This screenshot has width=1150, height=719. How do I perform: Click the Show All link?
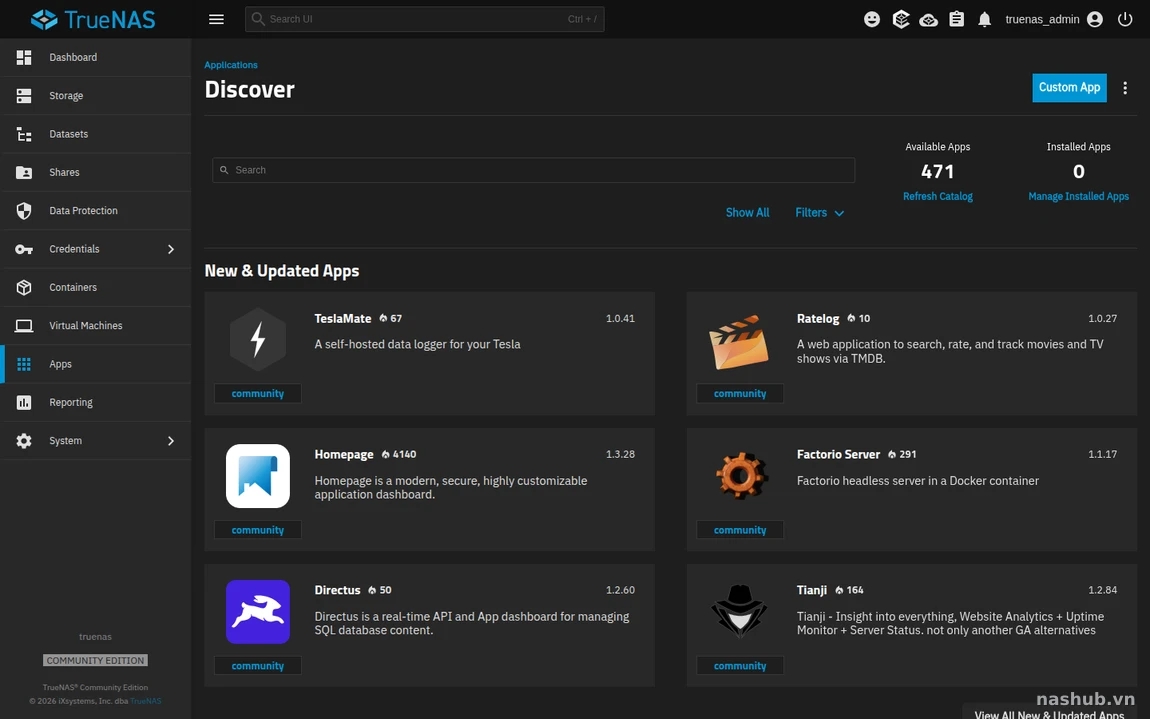click(747, 213)
